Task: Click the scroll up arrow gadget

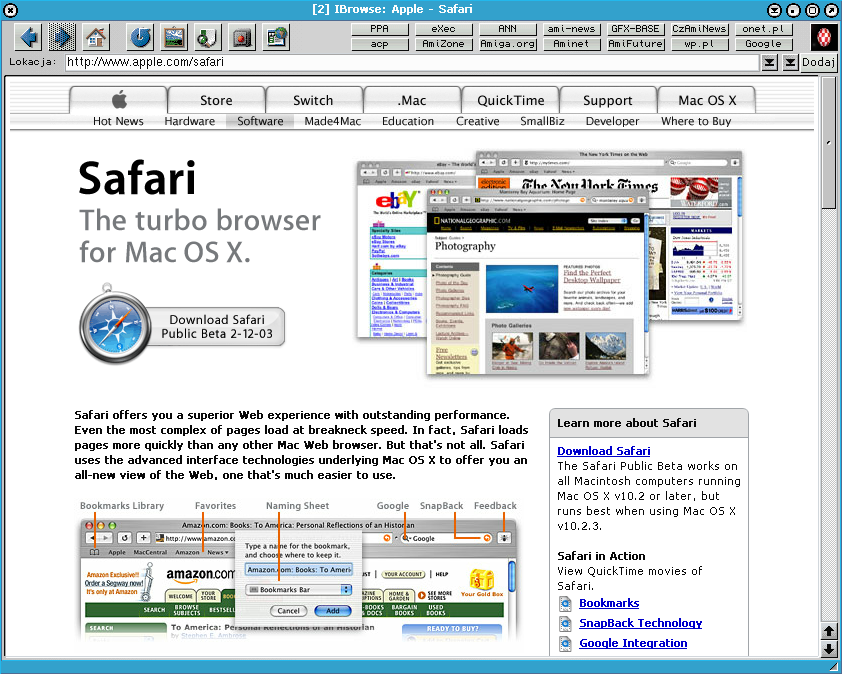Action: tap(829, 631)
